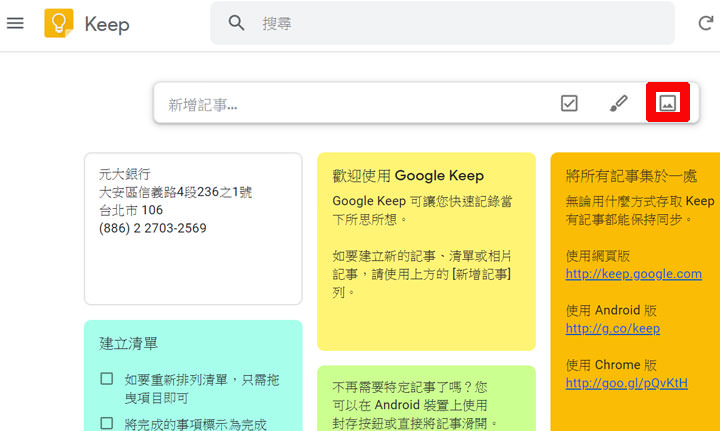This screenshot has height=431, width=720.
Task: Open the green note 不再需要特定記事了嗎
Action: pyautogui.click(x=427, y=398)
